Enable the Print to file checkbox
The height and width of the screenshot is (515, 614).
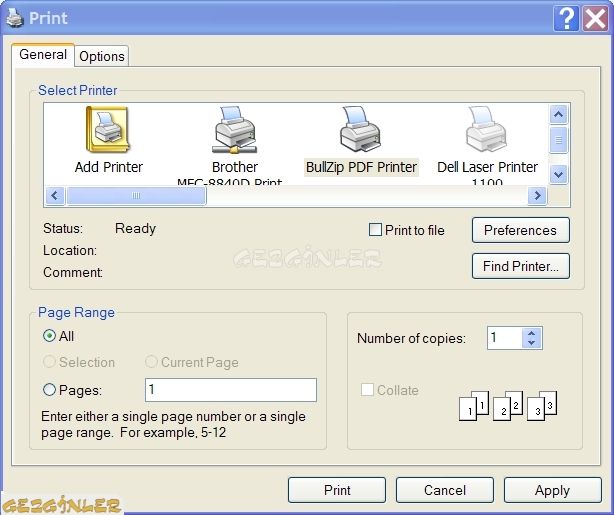point(375,229)
